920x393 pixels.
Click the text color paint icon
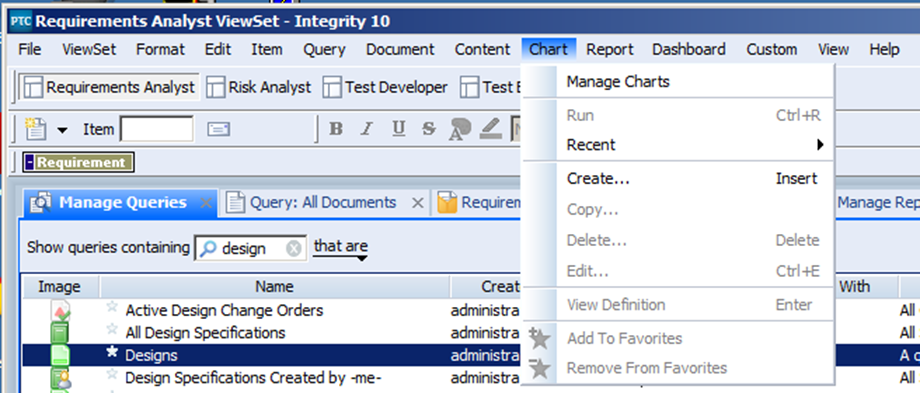[x=460, y=129]
